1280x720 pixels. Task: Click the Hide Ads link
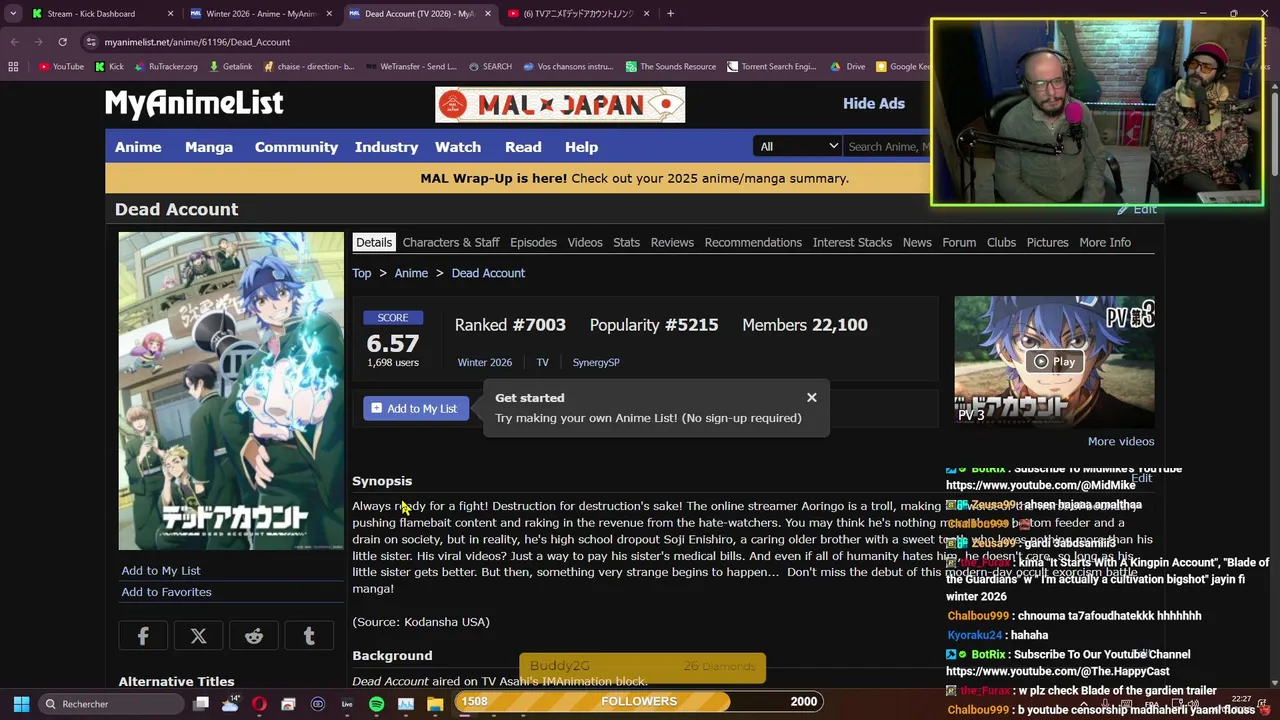tap(874, 104)
